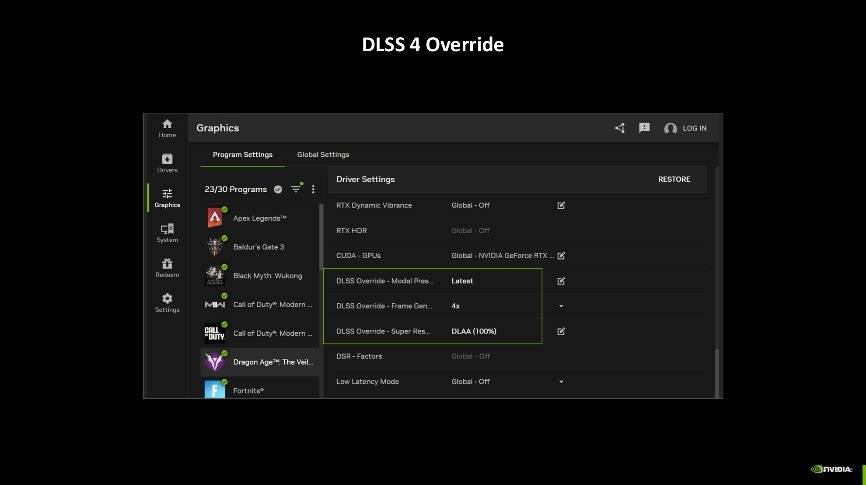Open Settings gear in sidebar
Image resolution: width=866 pixels, height=485 pixels.
167,302
